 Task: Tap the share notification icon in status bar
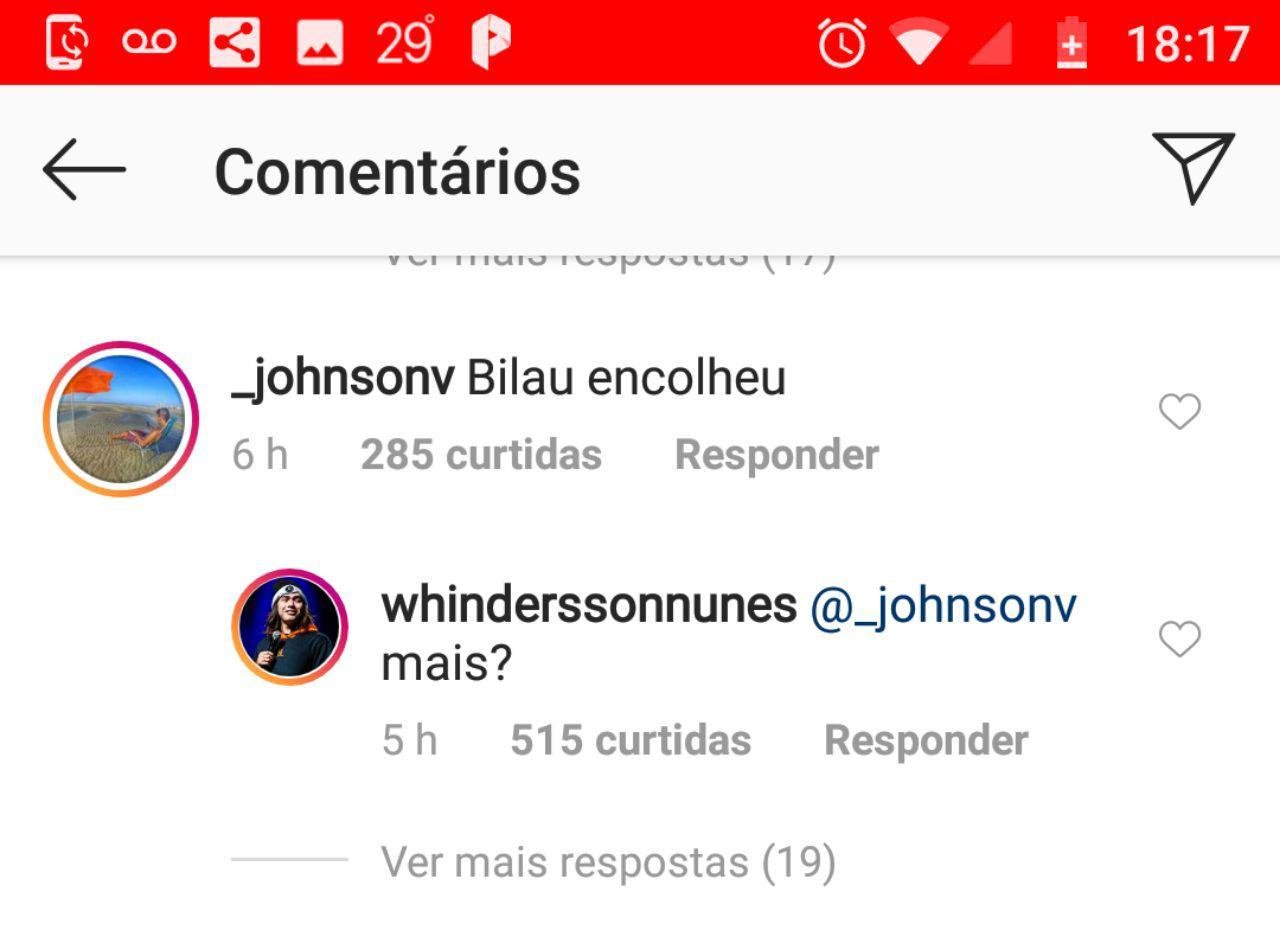pos(235,43)
